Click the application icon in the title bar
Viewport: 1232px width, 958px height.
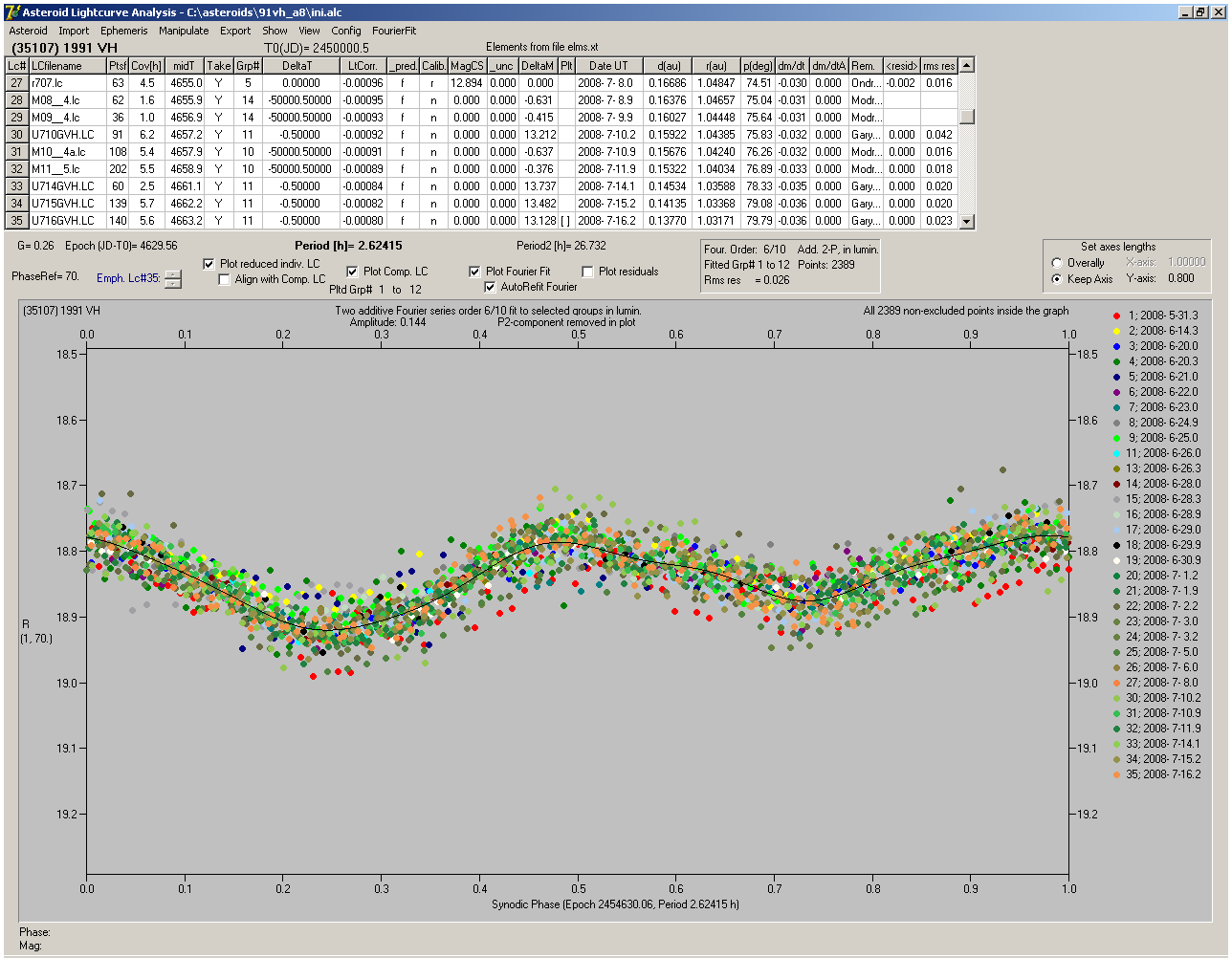(12, 12)
